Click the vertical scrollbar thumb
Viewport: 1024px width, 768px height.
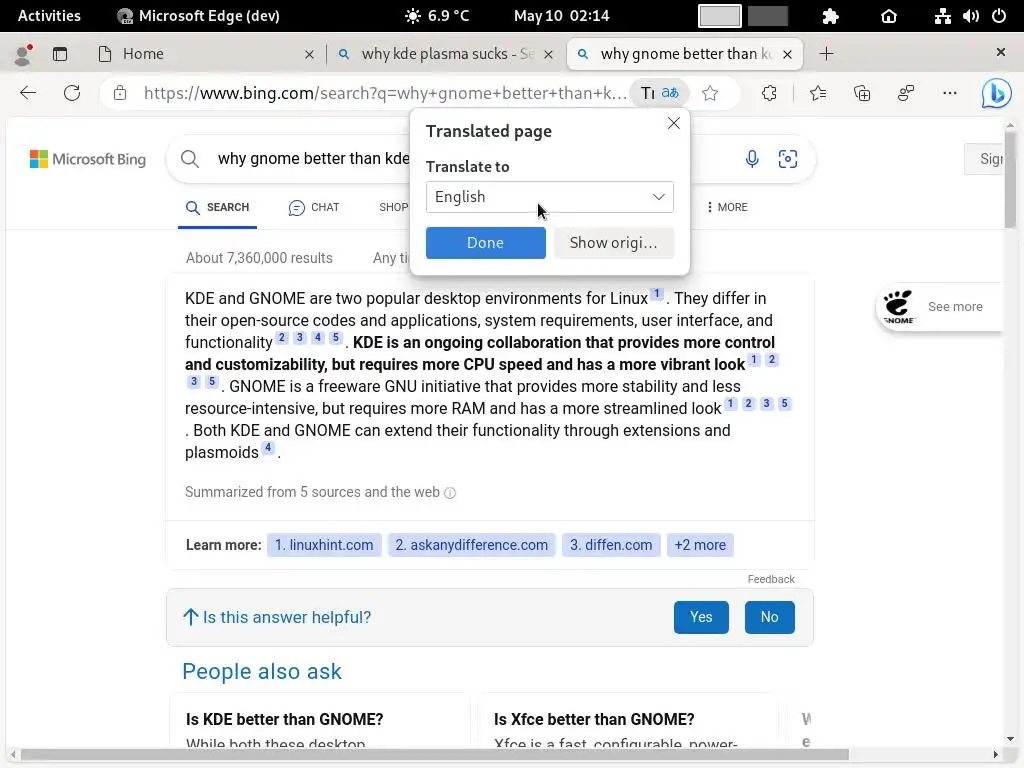(x=1010, y=180)
